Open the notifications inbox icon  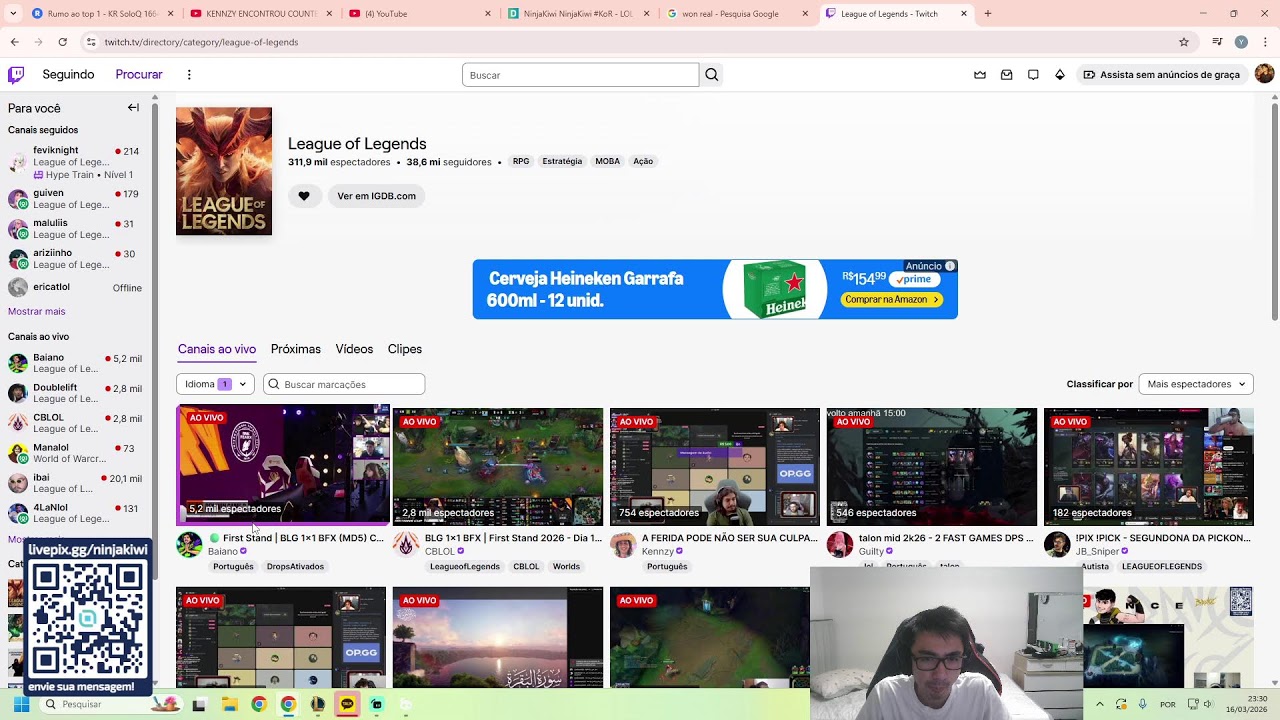click(1007, 75)
